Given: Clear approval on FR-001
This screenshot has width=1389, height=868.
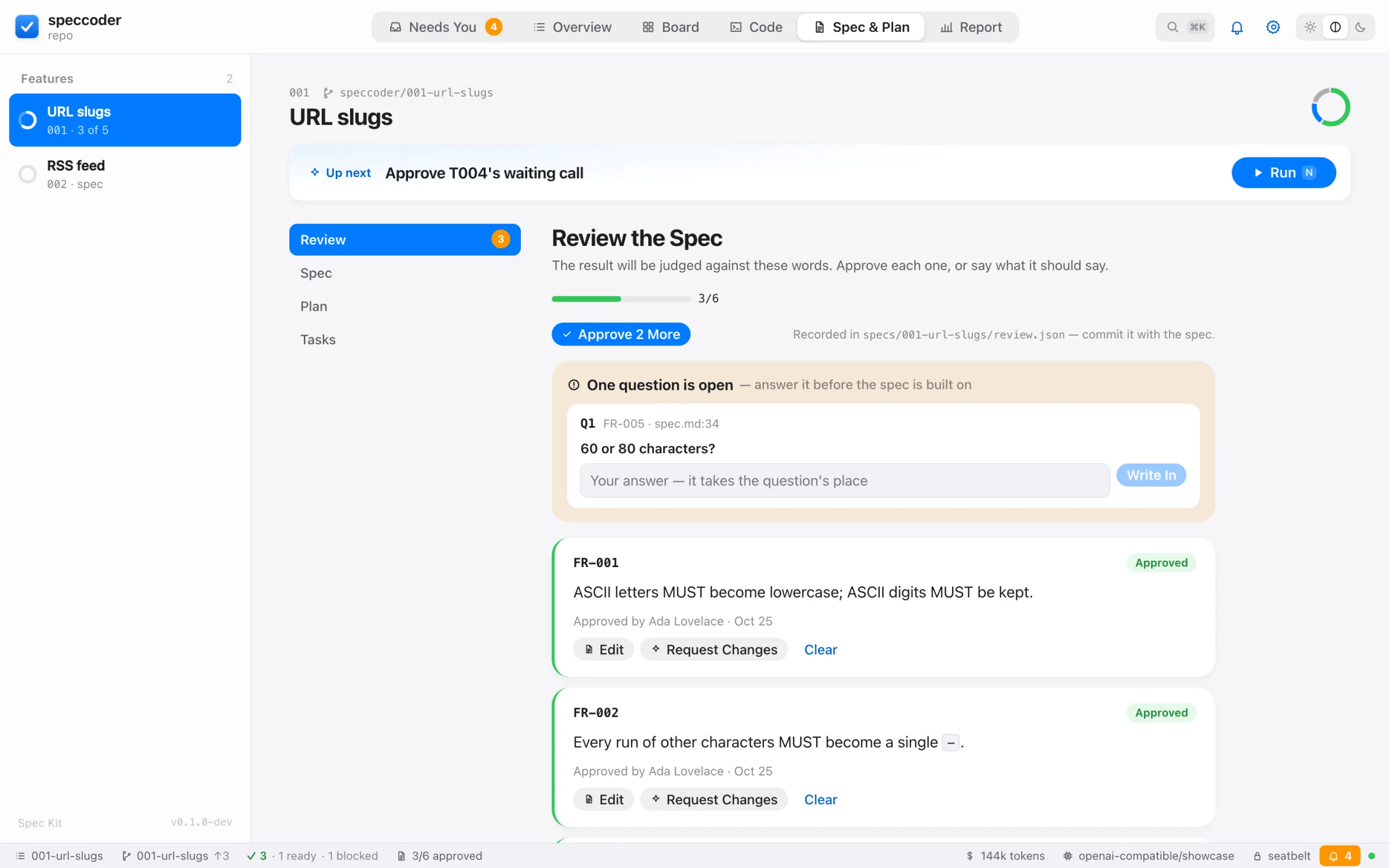Looking at the screenshot, I should [820, 649].
